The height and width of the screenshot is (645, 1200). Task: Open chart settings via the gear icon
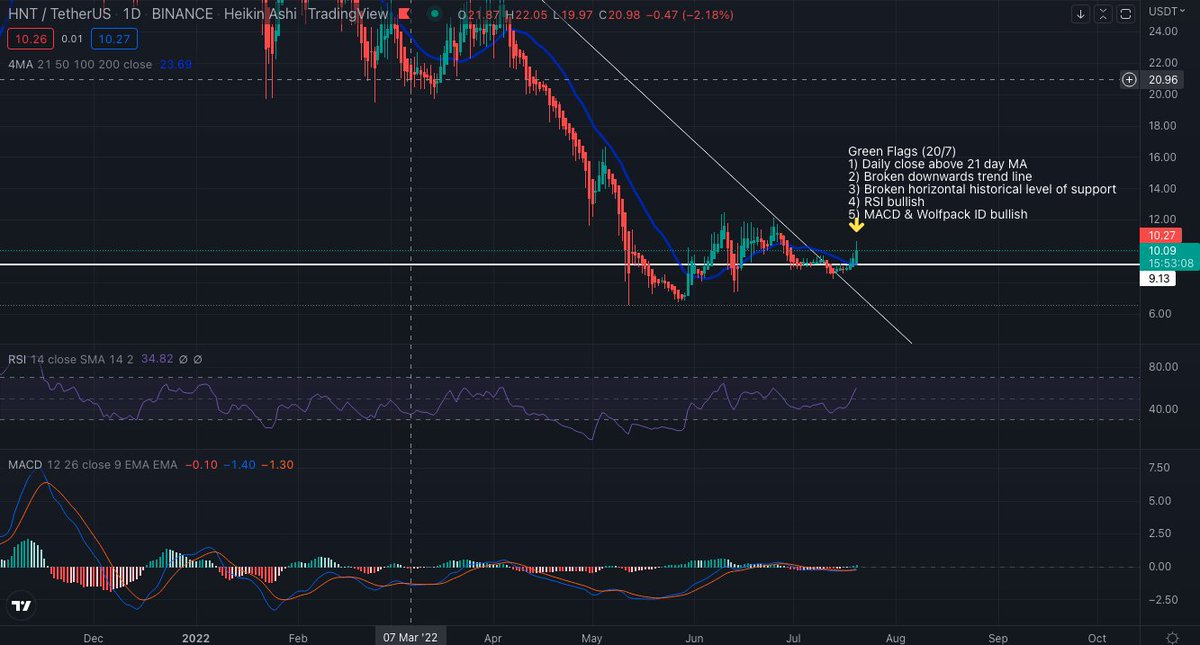(x=1172, y=637)
